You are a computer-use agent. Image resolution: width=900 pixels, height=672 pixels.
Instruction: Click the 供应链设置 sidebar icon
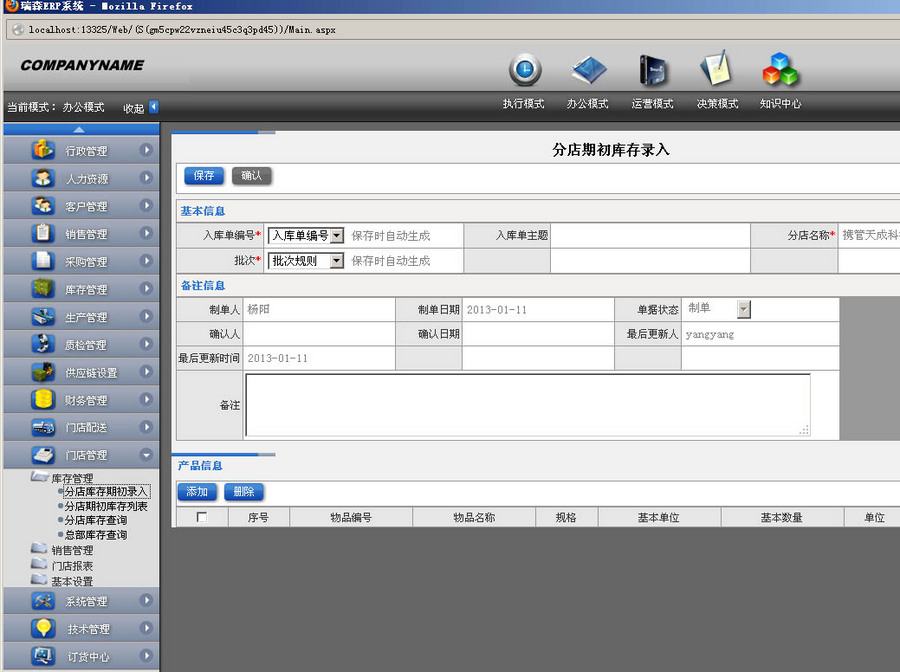point(43,372)
